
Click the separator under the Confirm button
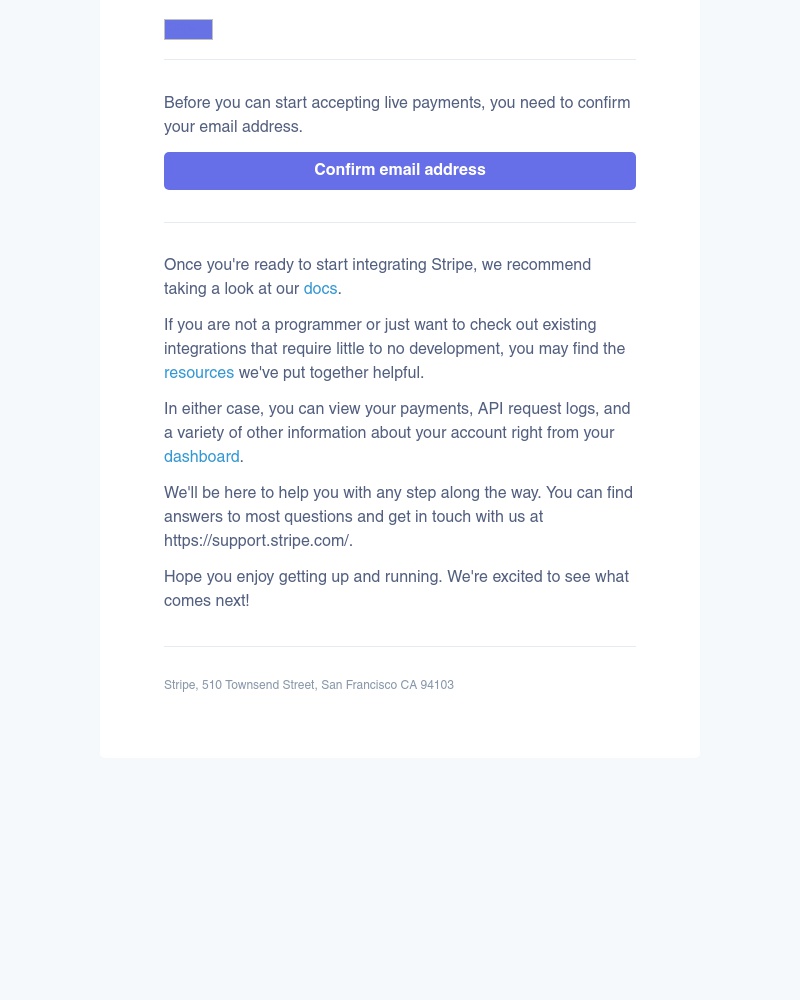coord(400,221)
